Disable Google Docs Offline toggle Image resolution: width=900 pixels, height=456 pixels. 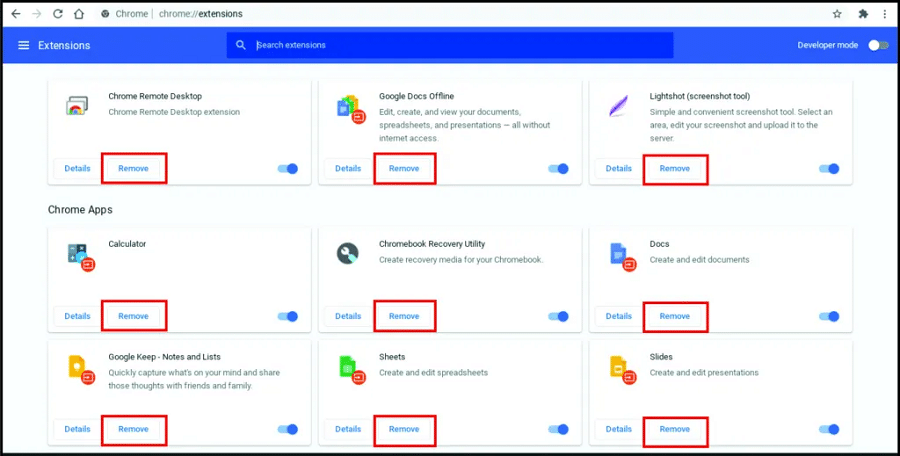pos(558,169)
